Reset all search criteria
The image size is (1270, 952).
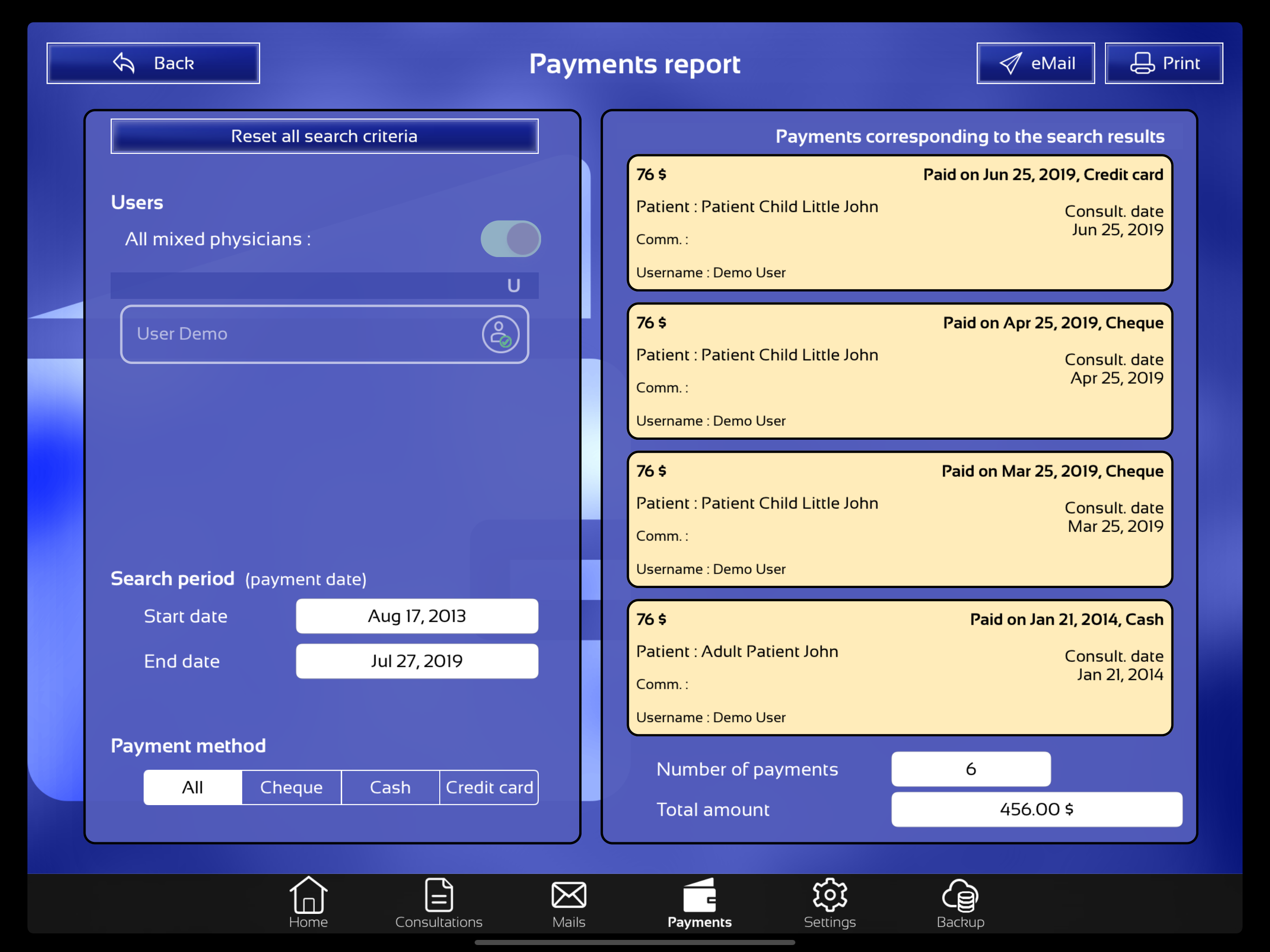point(324,136)
